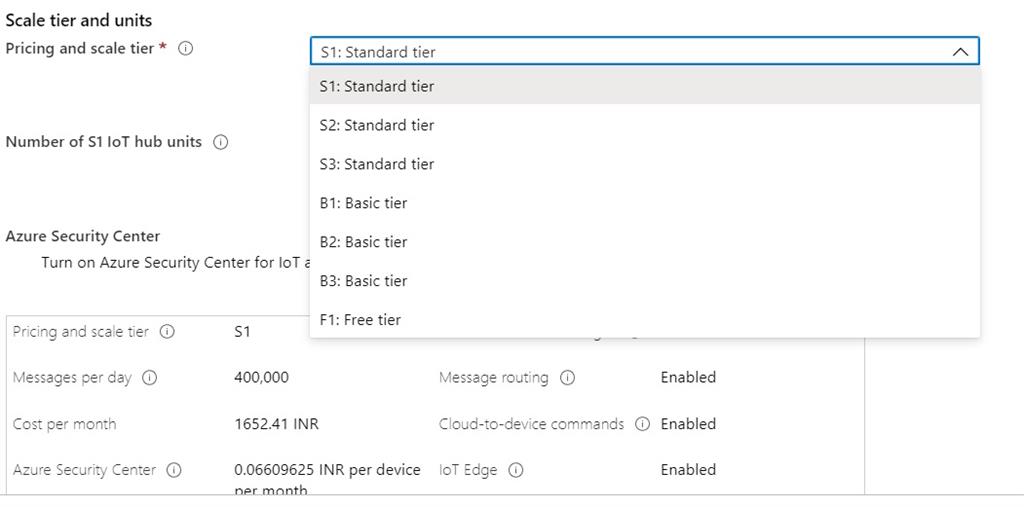Click the info icon by Pricing and scale tier in summary table
Viewport: 1024px width, 507px height.
167,332
